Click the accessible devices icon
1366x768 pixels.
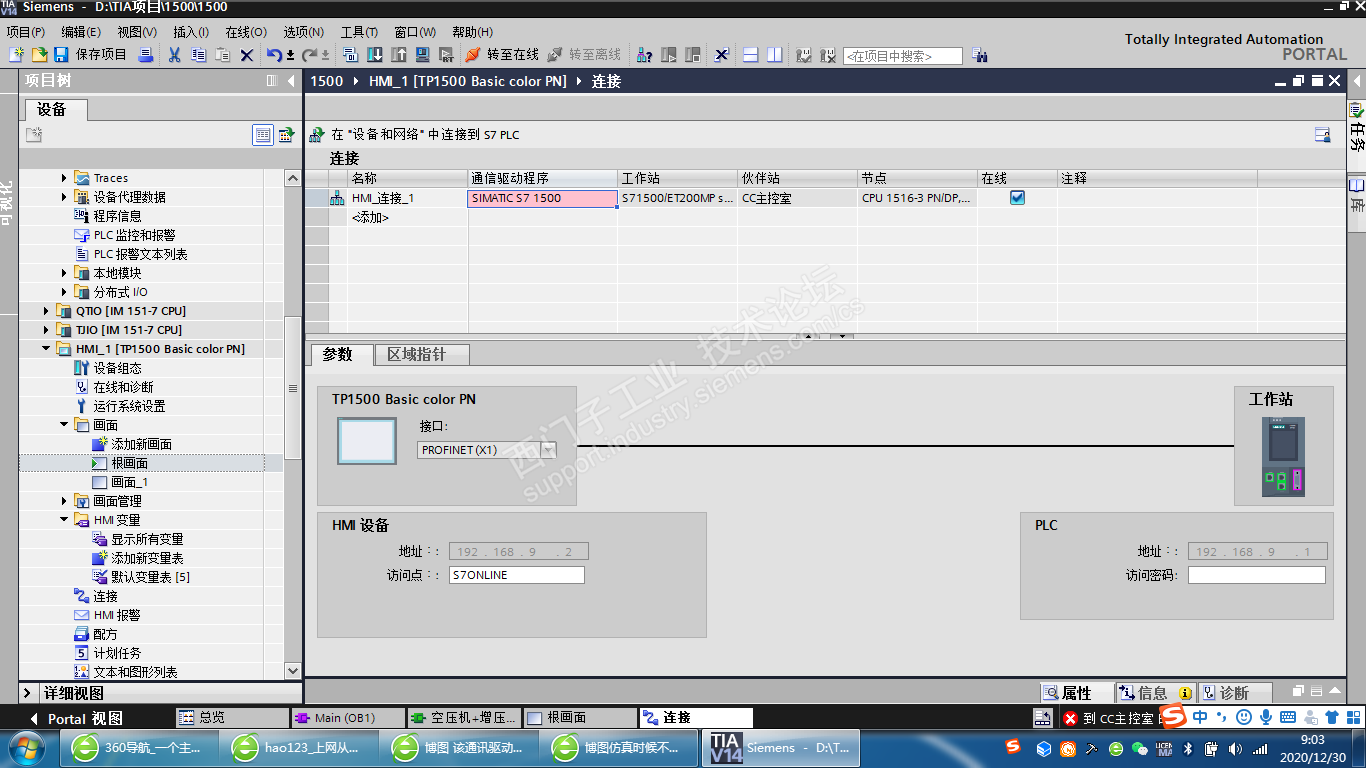(645, 55)
